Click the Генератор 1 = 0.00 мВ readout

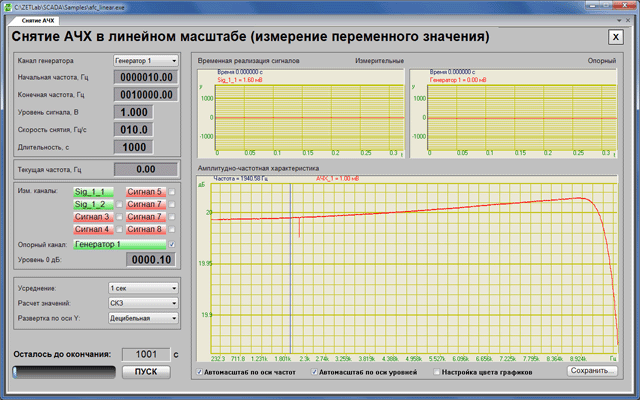[x=458, y=80]
